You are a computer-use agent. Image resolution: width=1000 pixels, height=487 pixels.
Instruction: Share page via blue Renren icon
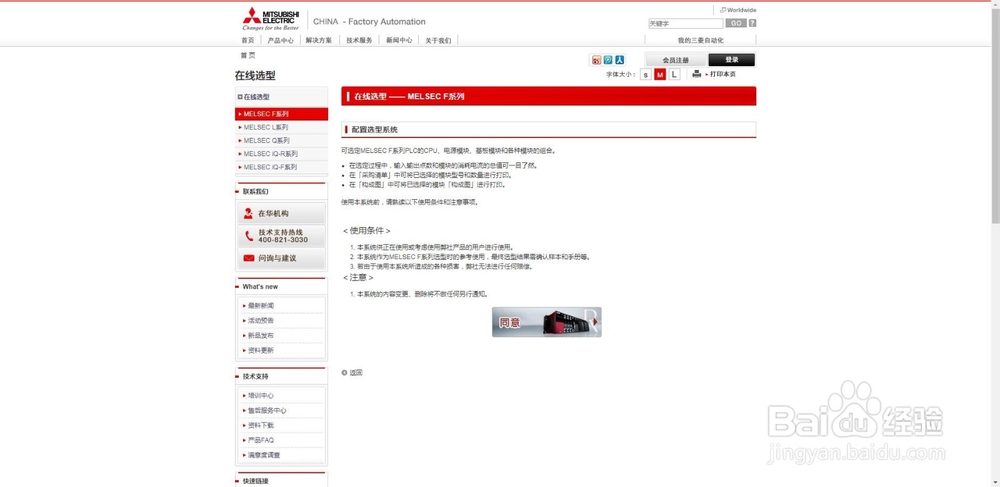[619, 60]
